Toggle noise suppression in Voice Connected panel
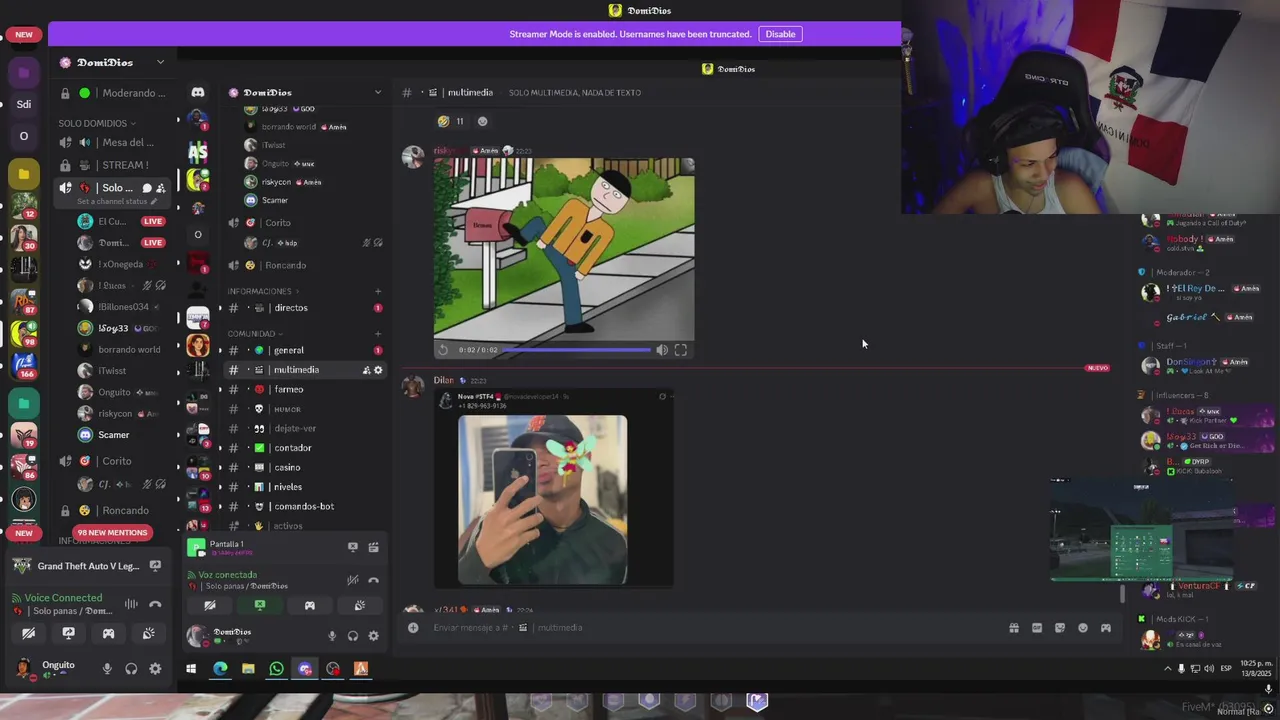Screen dimensions: 1280x720 (x=131, y=604)
